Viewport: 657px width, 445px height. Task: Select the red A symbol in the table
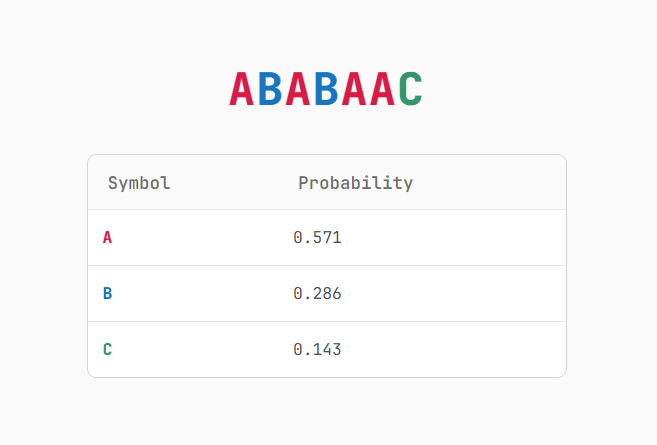point(107,238)
